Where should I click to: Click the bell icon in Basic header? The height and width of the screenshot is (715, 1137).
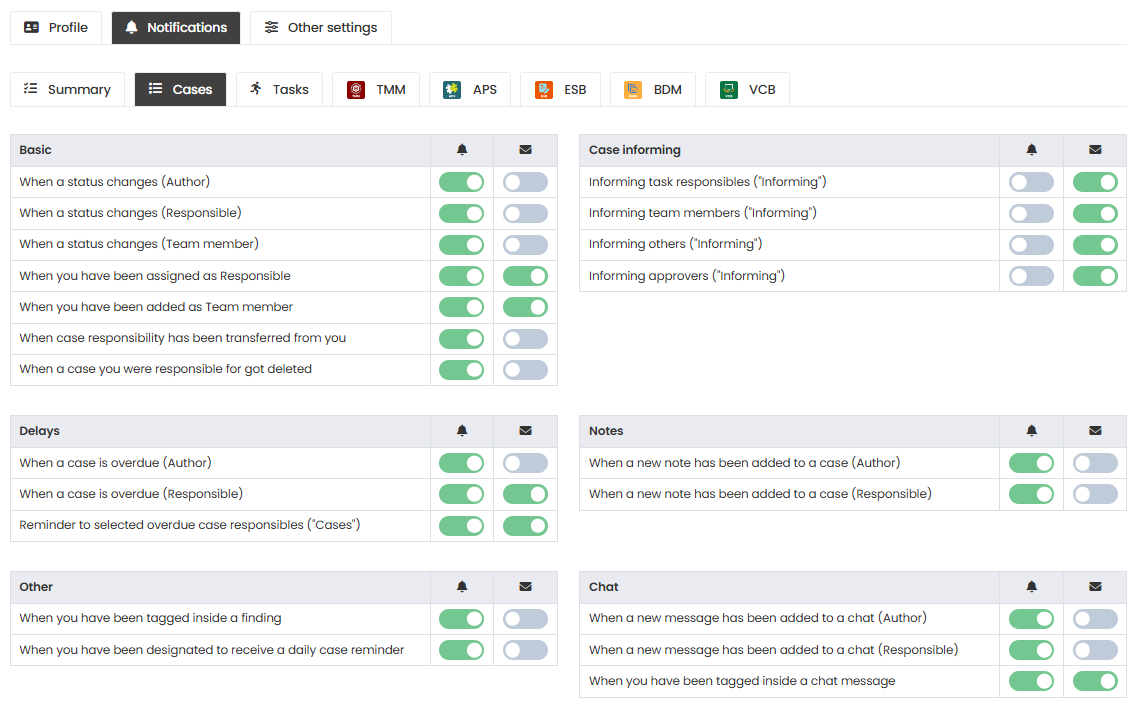pos(462,150)
